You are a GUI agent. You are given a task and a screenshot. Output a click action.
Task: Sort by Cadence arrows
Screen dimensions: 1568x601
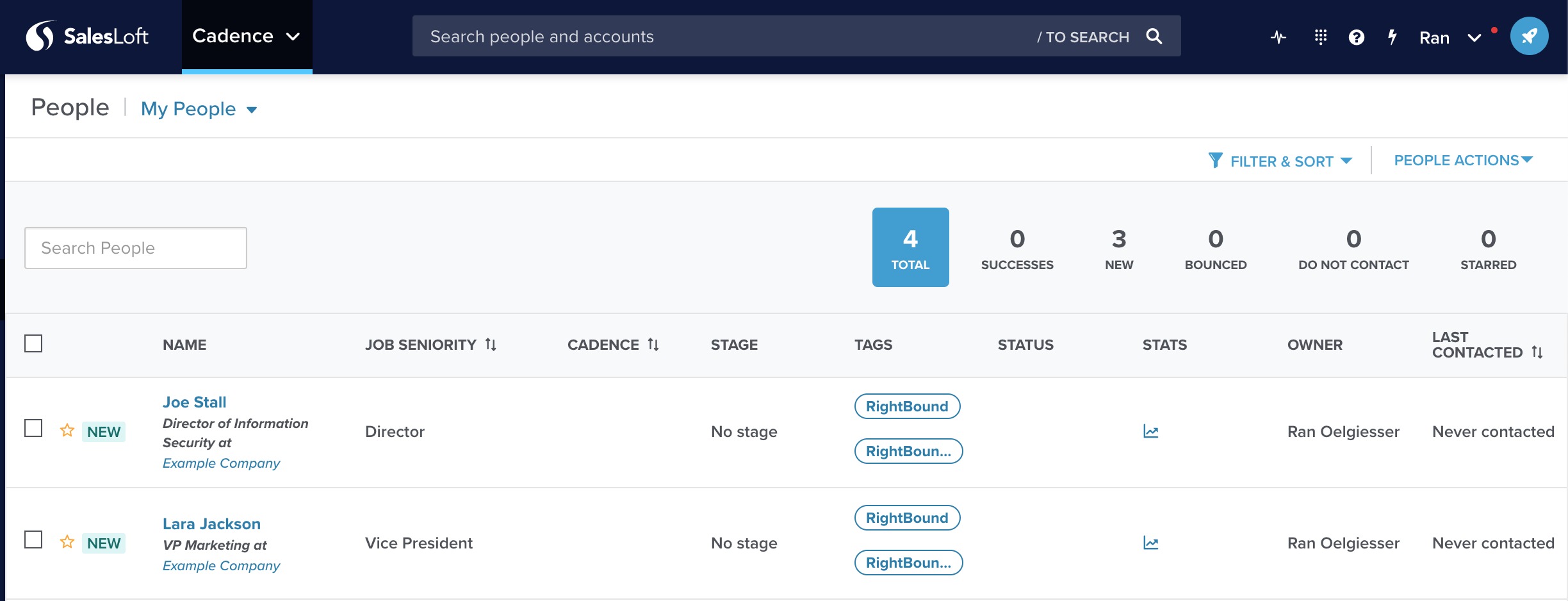click(x=653, y=345)
